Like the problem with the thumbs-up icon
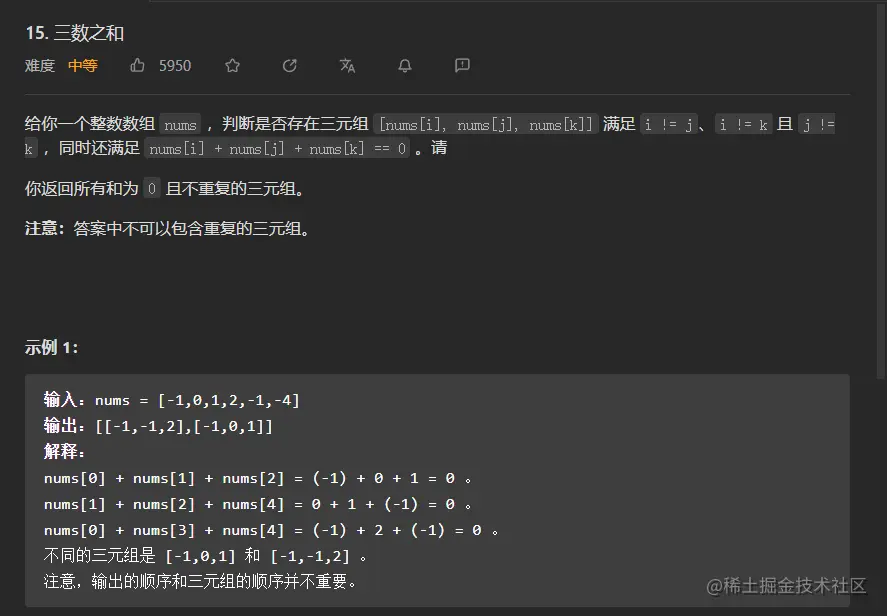The image size is (887, 616). [x=137, y=65]
